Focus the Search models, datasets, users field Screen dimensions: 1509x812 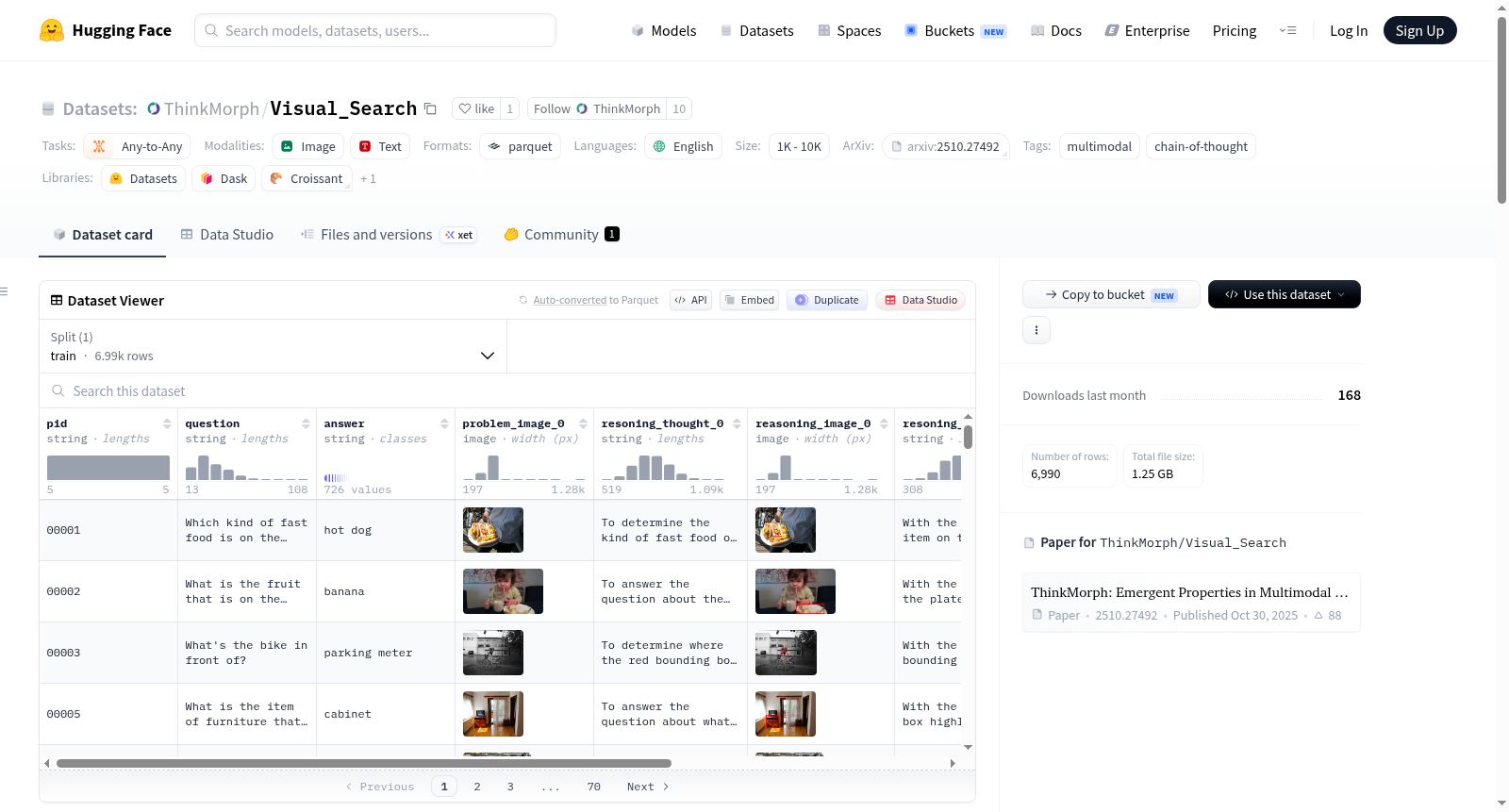(x=375, y=30)
